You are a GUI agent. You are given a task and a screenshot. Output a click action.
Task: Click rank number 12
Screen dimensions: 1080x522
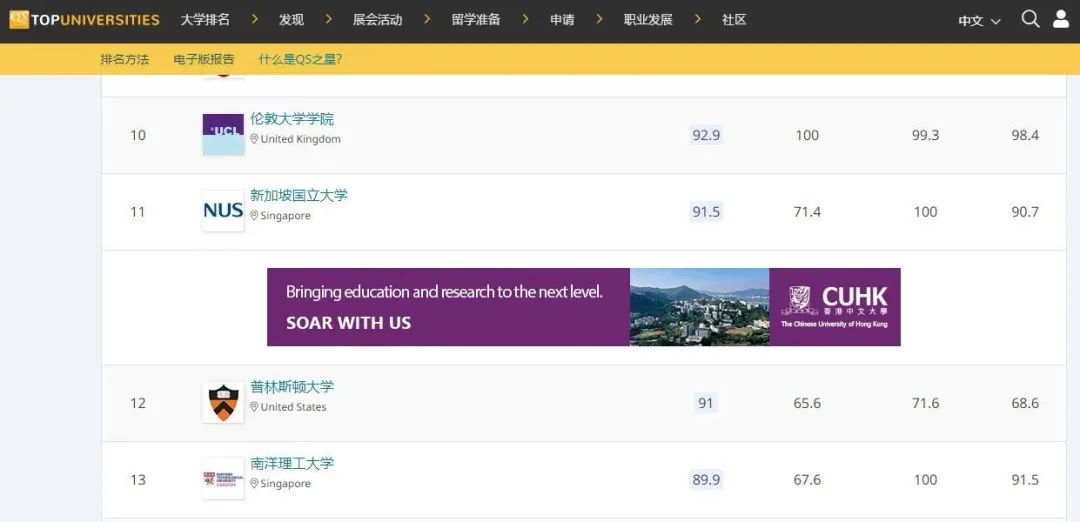(x=138, y=403)
